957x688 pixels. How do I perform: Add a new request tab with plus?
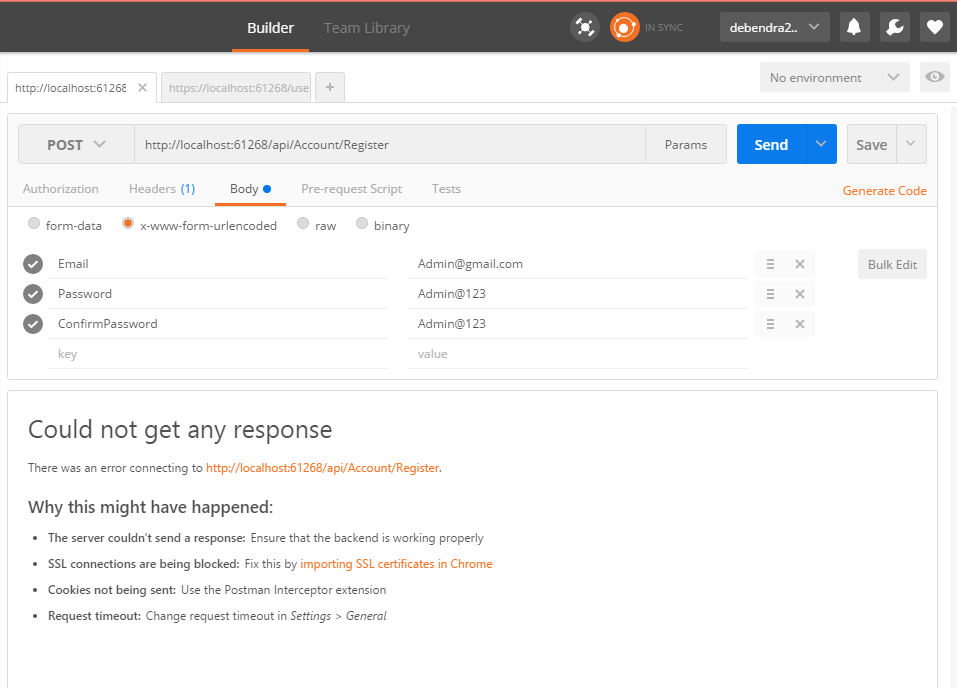point(330,87)
